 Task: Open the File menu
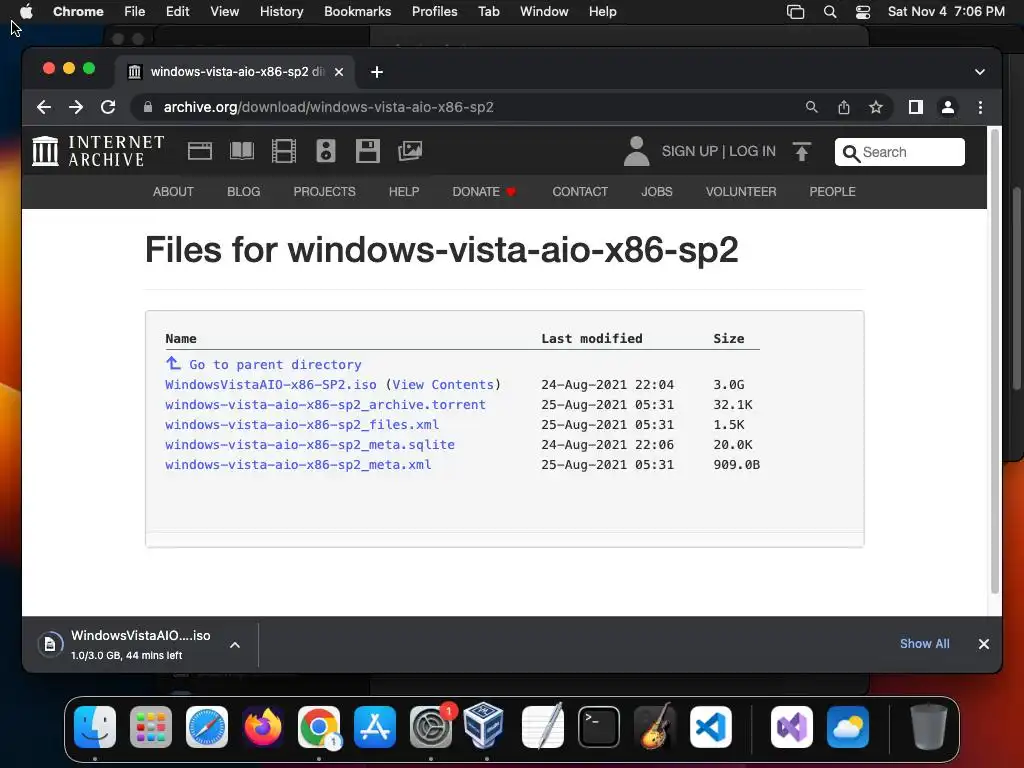(x=135, y=12)
